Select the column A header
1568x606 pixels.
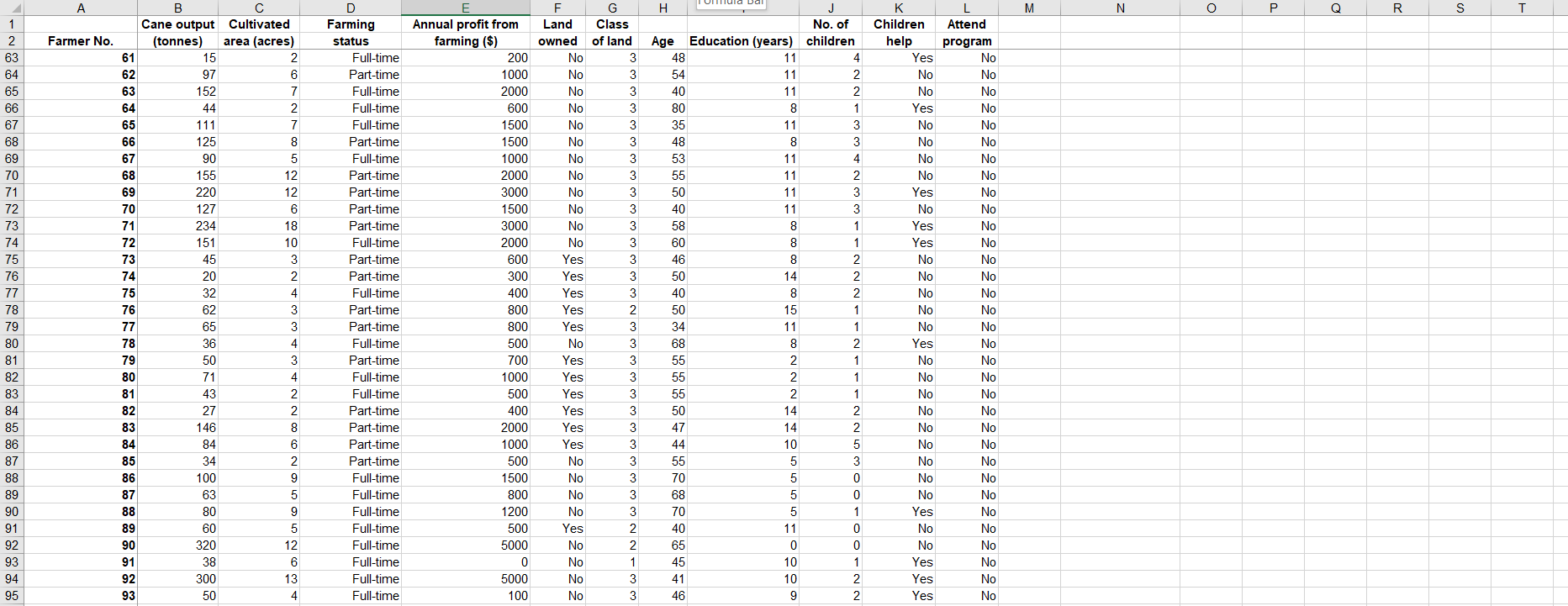coord(81,8)
